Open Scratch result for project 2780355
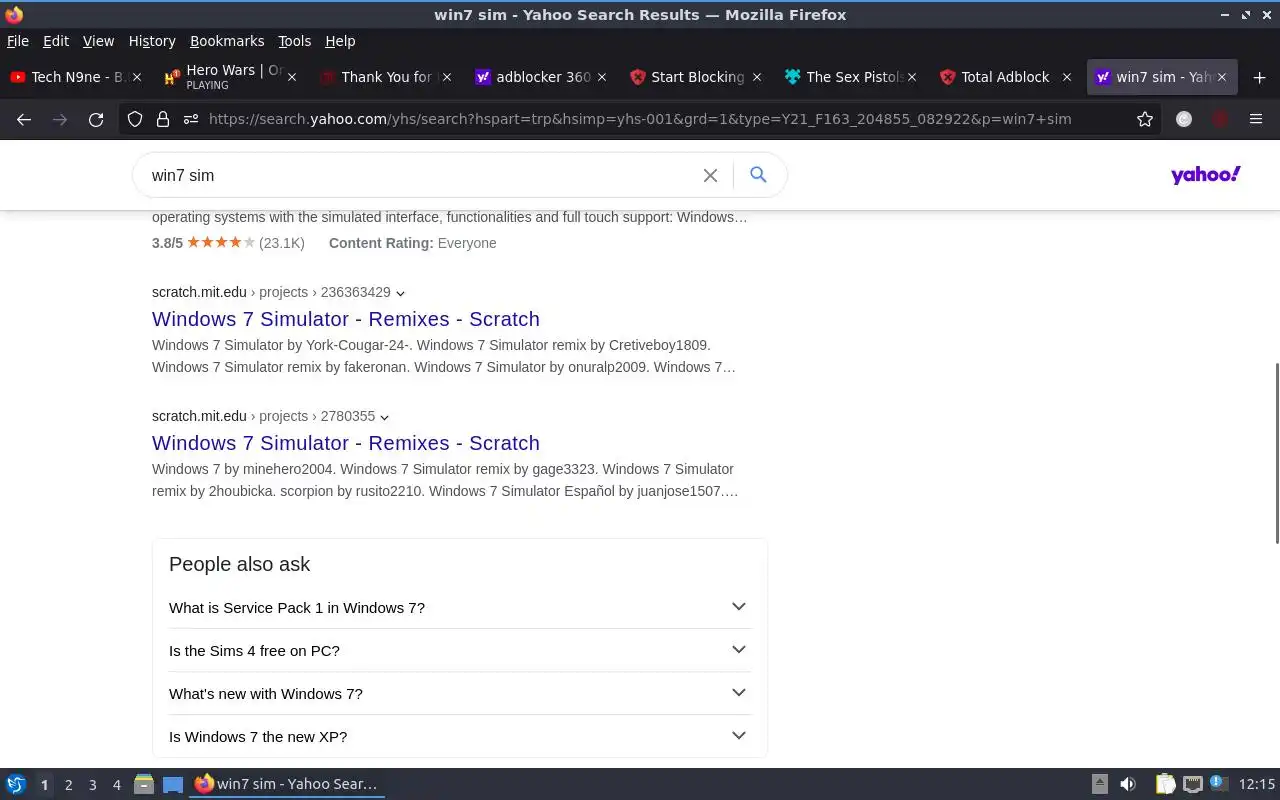Image resolution: width=1280 pixels, height=800 pixels. pyautogui.click(x=346, y=443)
